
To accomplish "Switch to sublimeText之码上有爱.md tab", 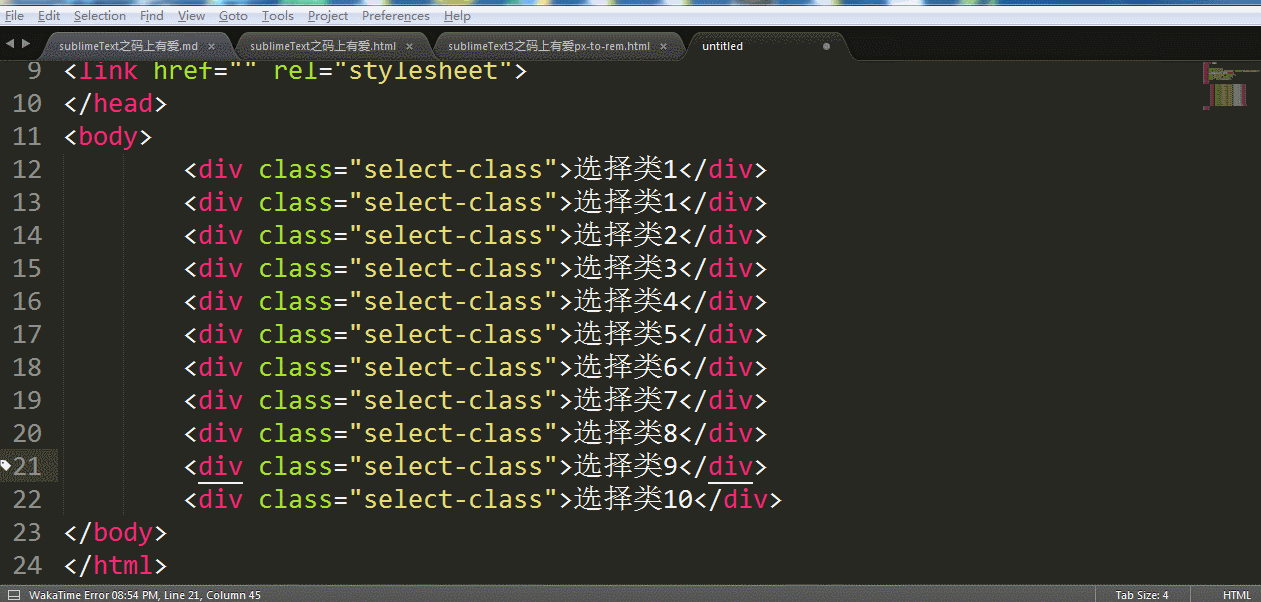I will pyautogui.click(x=128, y=46).
